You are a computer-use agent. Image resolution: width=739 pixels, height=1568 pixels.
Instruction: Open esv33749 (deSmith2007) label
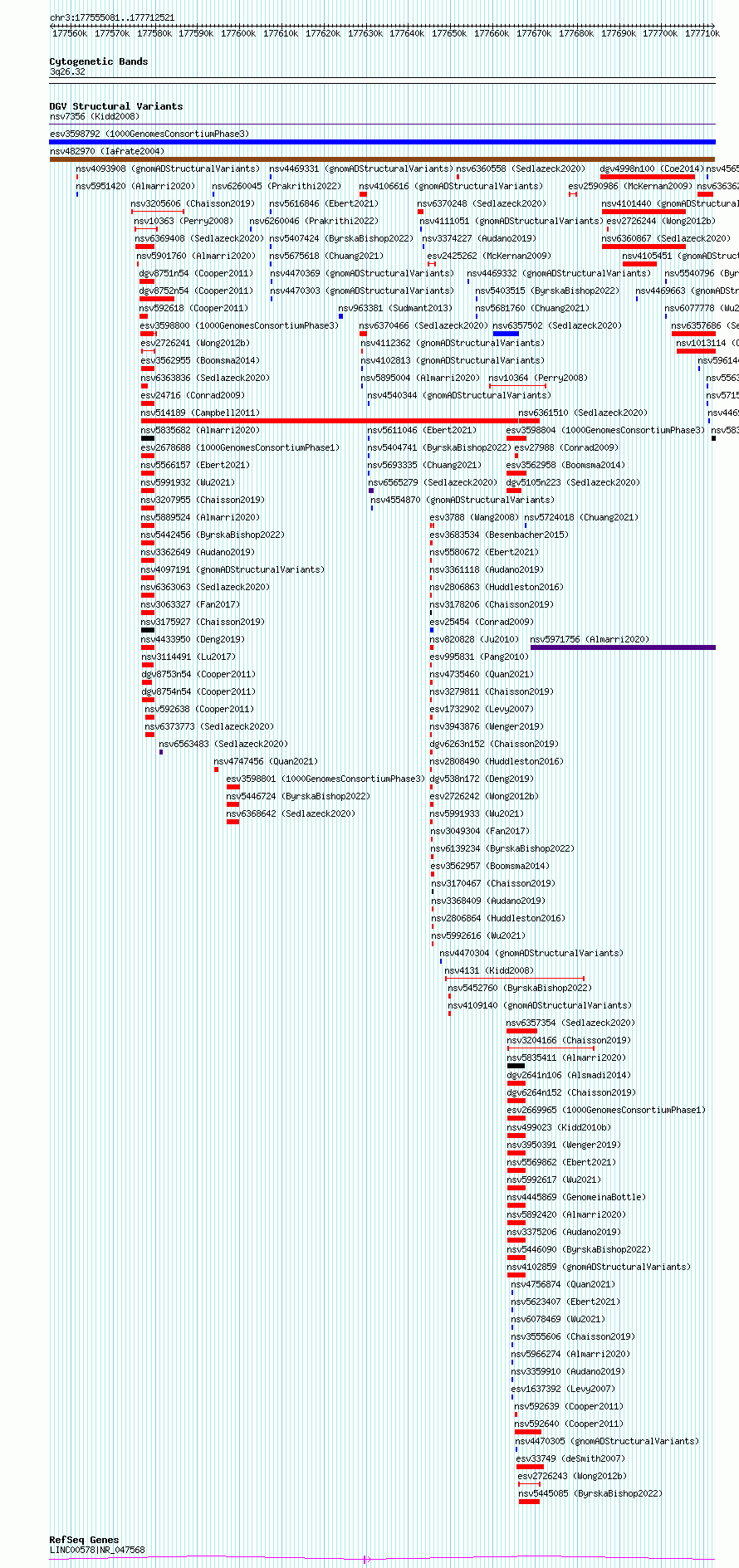(x=570, y=1458)
